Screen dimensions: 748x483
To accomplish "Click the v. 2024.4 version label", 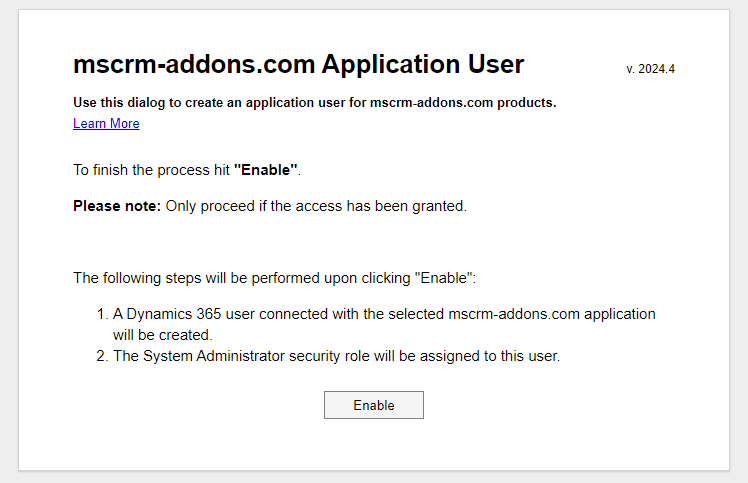I will (651, 69).
